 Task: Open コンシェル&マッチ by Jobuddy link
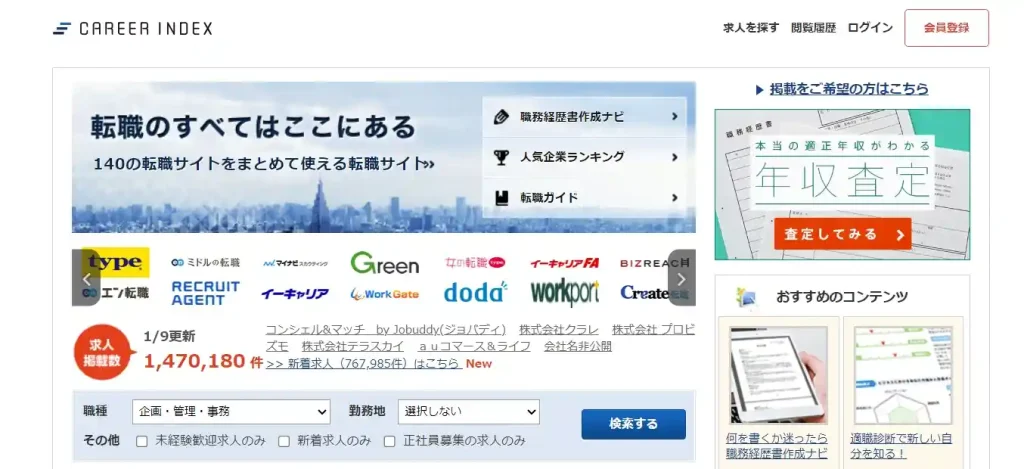[x=385, y=329]
